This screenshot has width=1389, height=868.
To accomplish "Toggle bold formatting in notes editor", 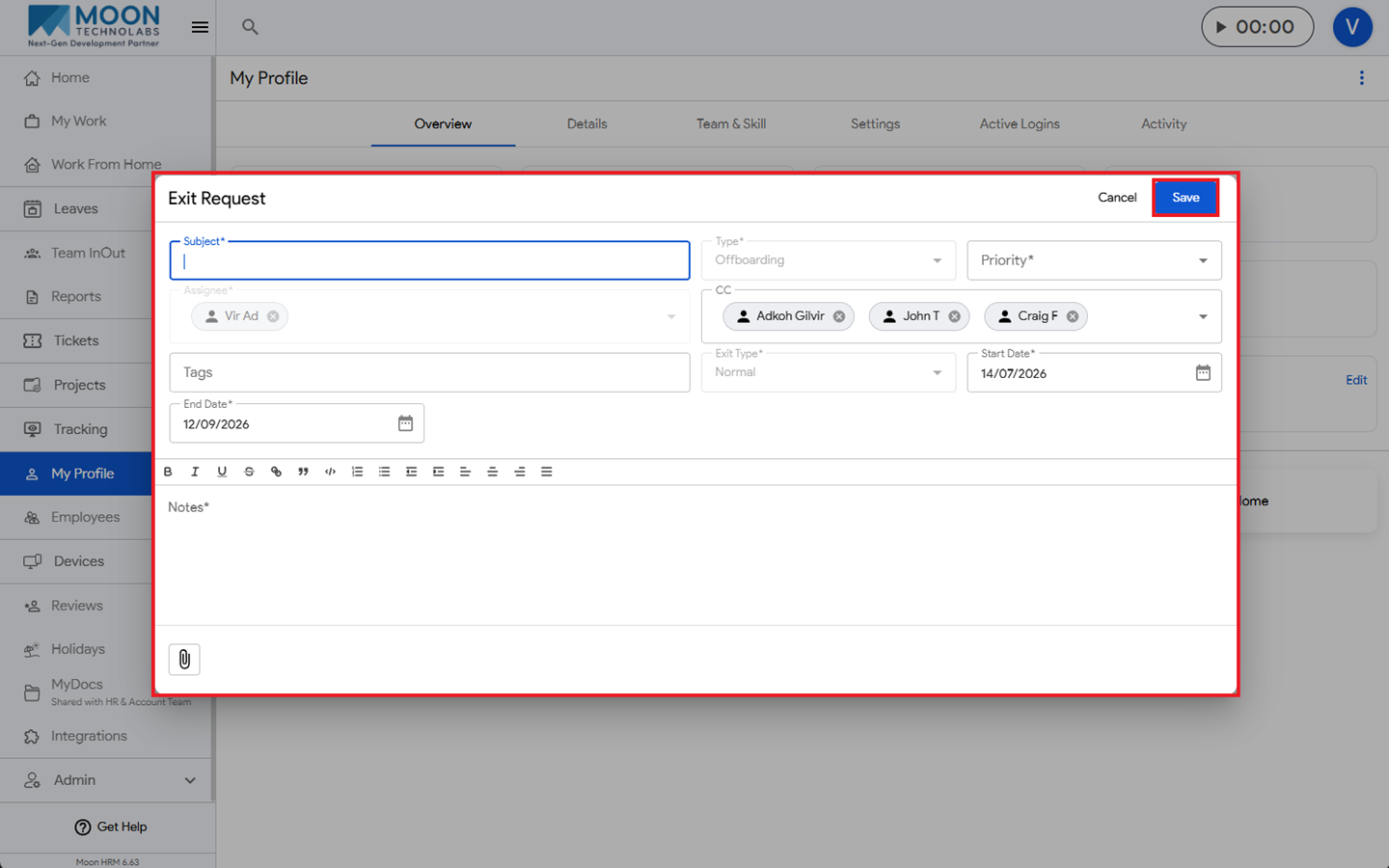I will point(168,472).
